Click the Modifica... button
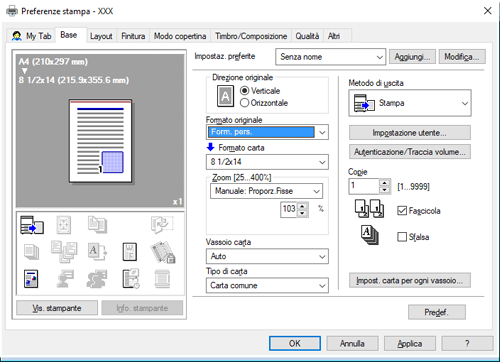The image size is (500, 362). click(x=462, y=57)
